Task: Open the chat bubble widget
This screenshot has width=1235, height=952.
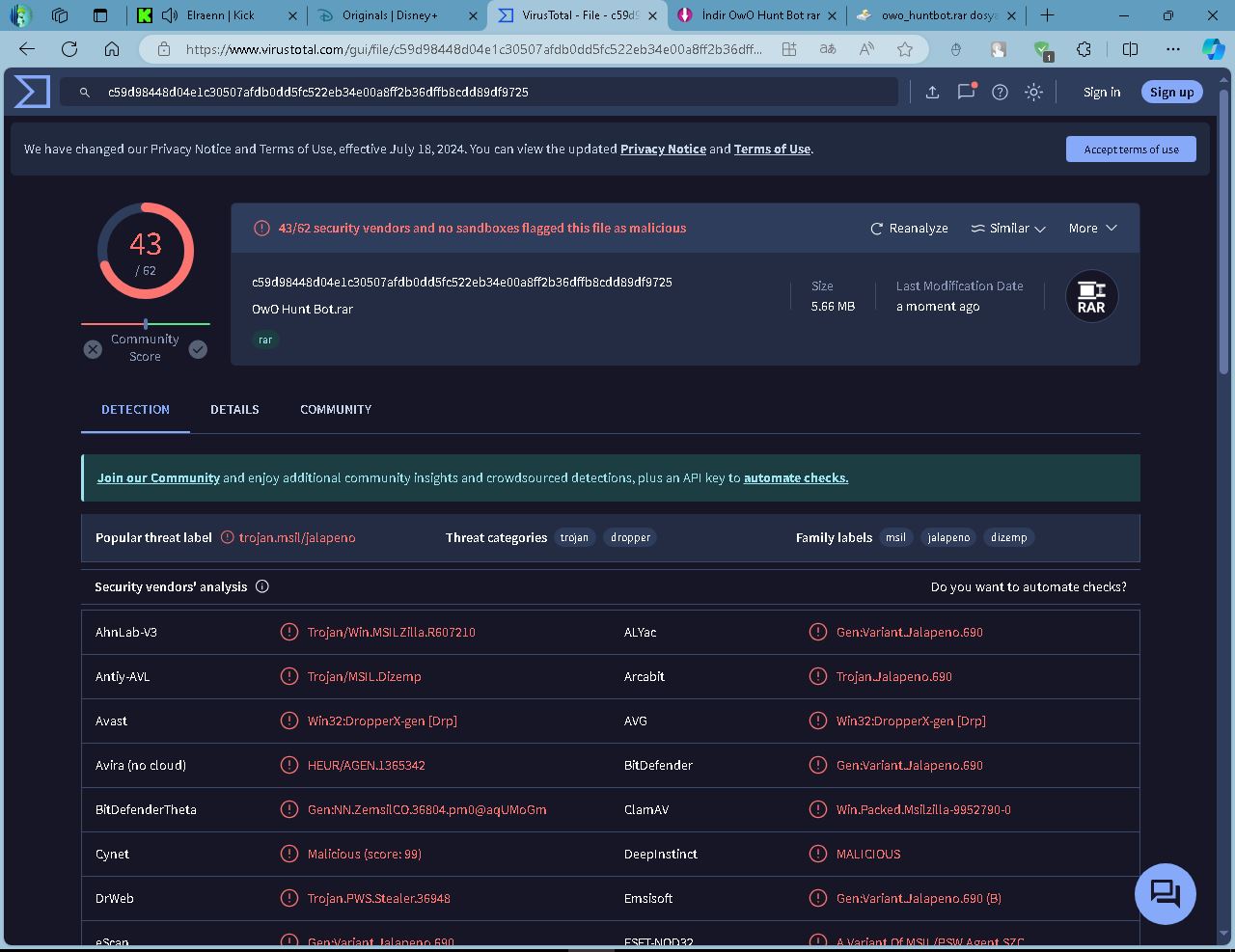Action: pos(1166,893)
